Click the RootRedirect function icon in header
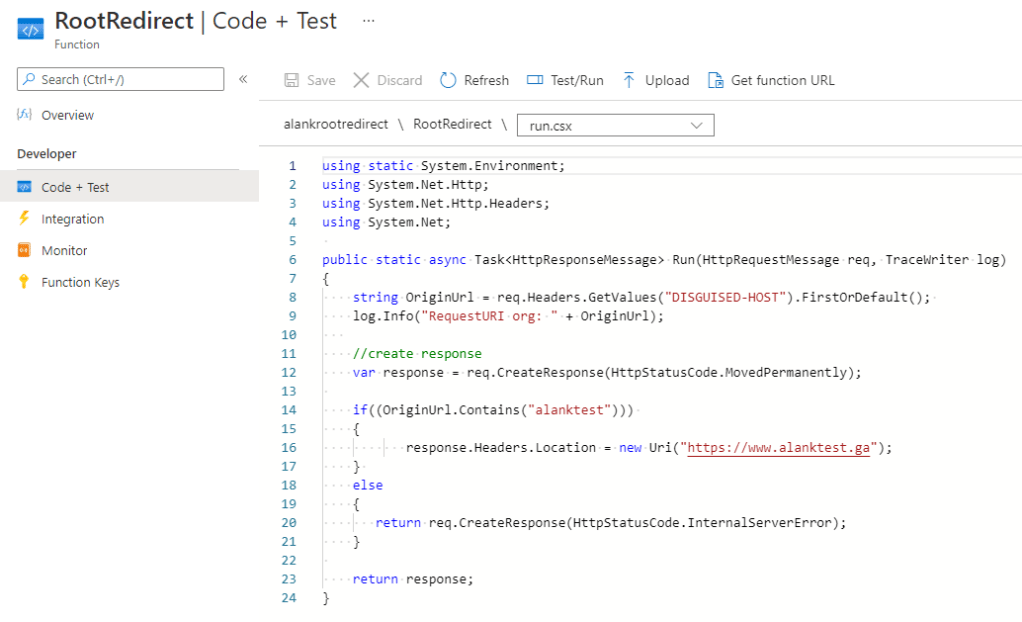 (x=31, y=28)
